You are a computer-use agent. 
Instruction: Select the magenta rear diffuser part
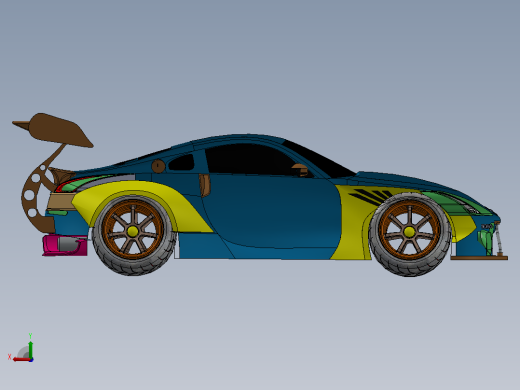(65, 245)
